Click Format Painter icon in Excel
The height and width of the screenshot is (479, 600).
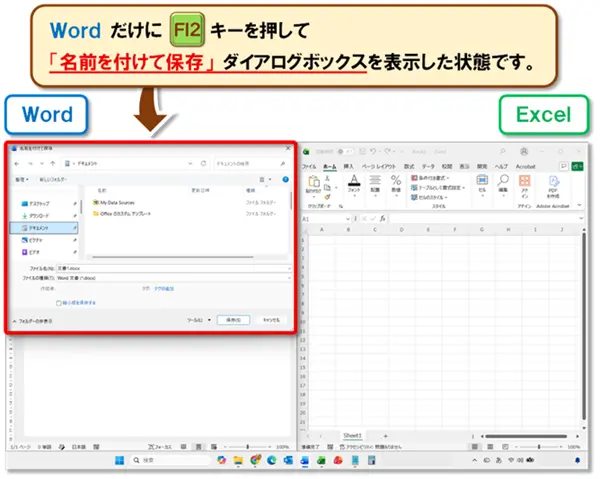(x=327, y=197)
